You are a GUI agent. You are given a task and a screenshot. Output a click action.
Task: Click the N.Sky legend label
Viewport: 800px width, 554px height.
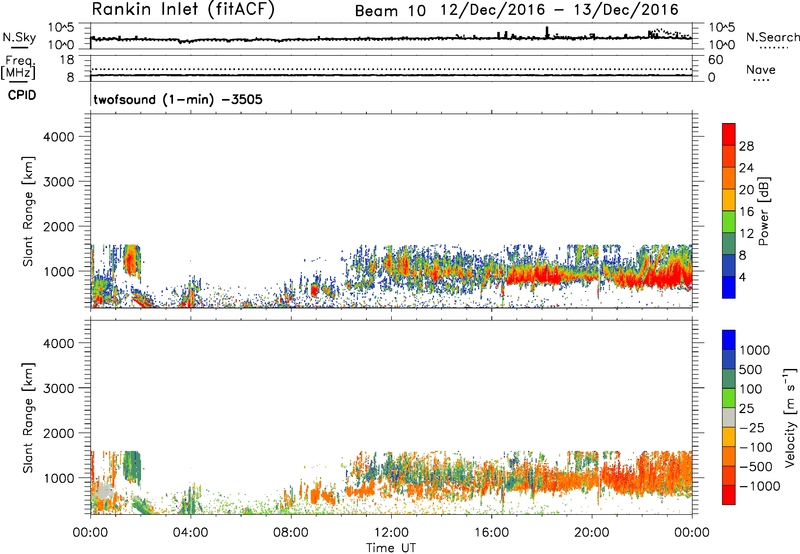coord(19,37)
